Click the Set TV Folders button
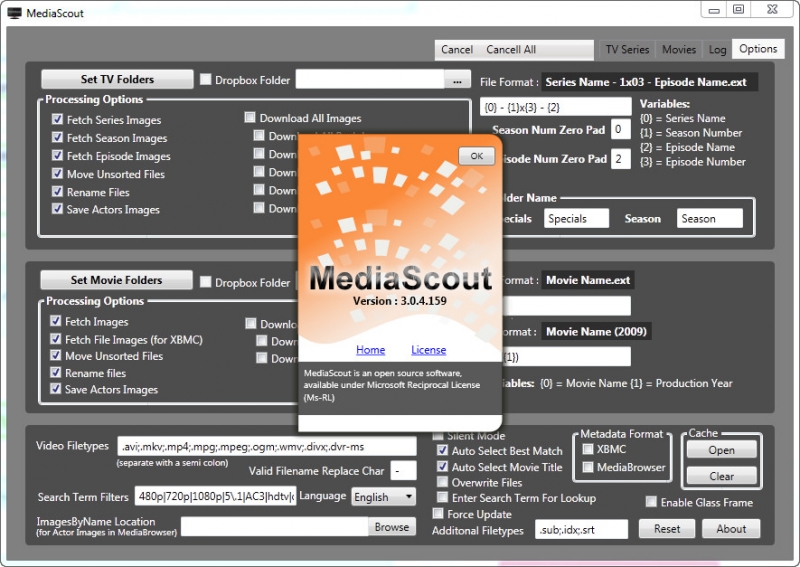The width and height of the screenshot is (800, 567). pos(117,79)
